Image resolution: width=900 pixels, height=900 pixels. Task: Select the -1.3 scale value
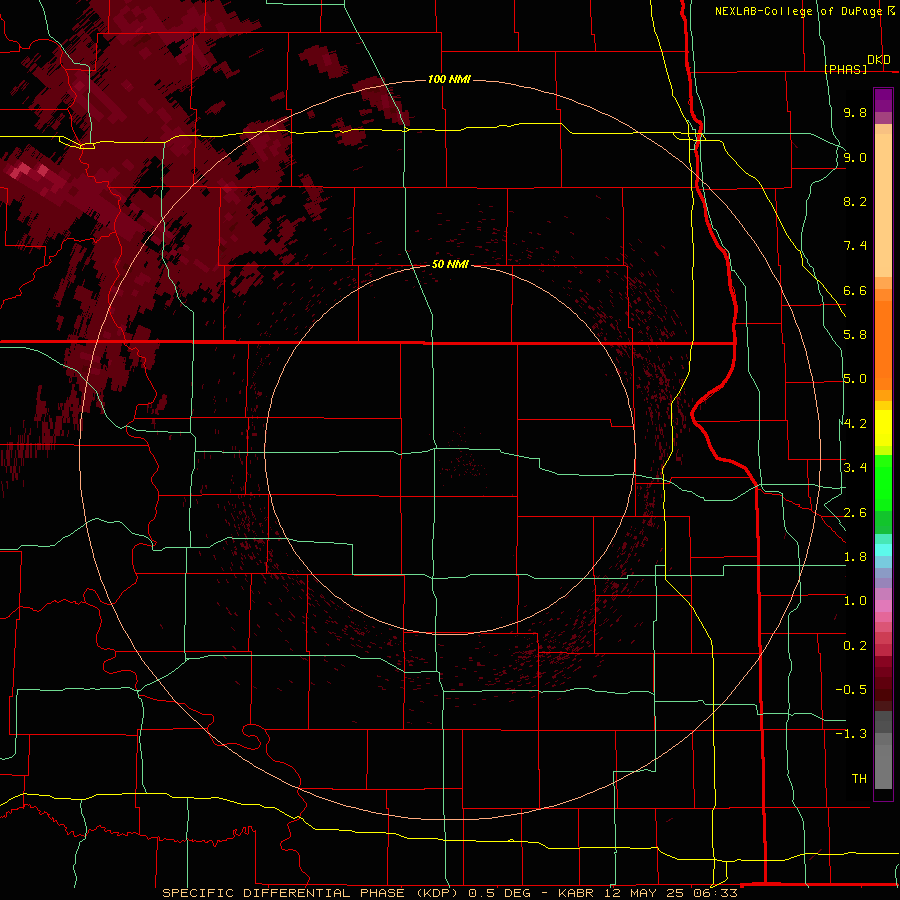[851, 734]
